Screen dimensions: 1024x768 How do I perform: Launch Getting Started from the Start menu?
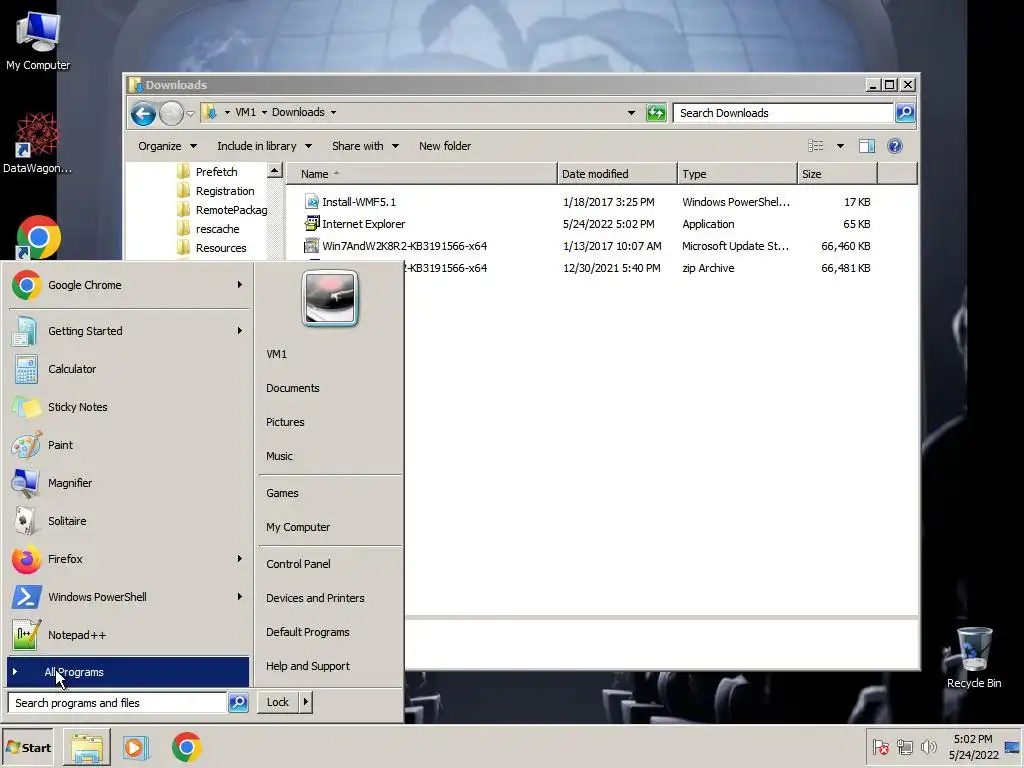(127, 330)
